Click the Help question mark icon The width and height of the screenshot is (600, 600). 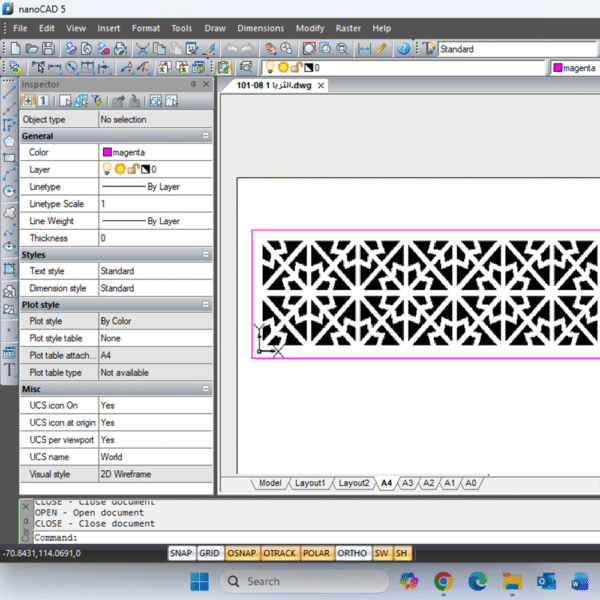tap(404, 48)
